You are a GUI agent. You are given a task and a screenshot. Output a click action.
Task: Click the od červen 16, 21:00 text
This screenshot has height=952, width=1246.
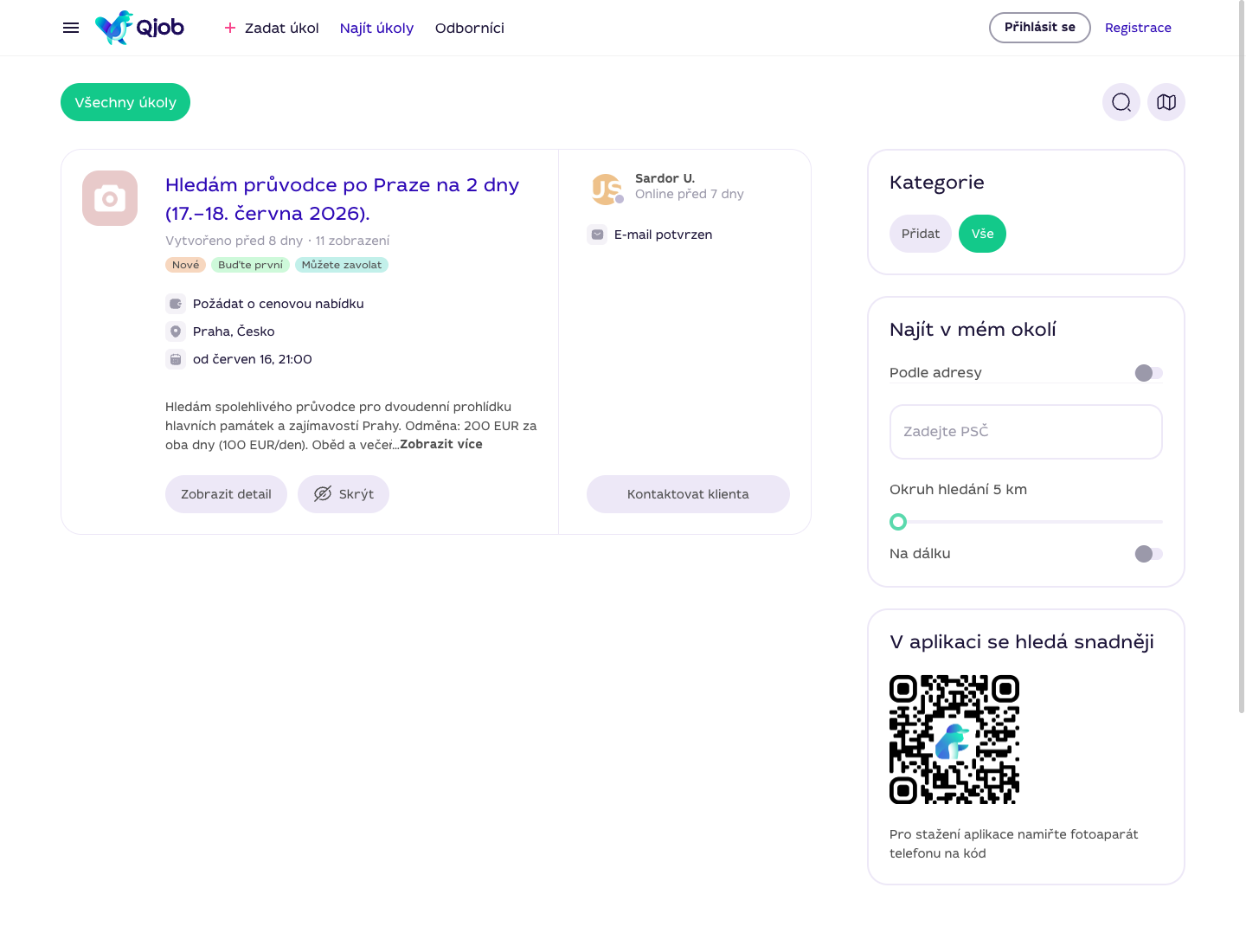point(253,359)
